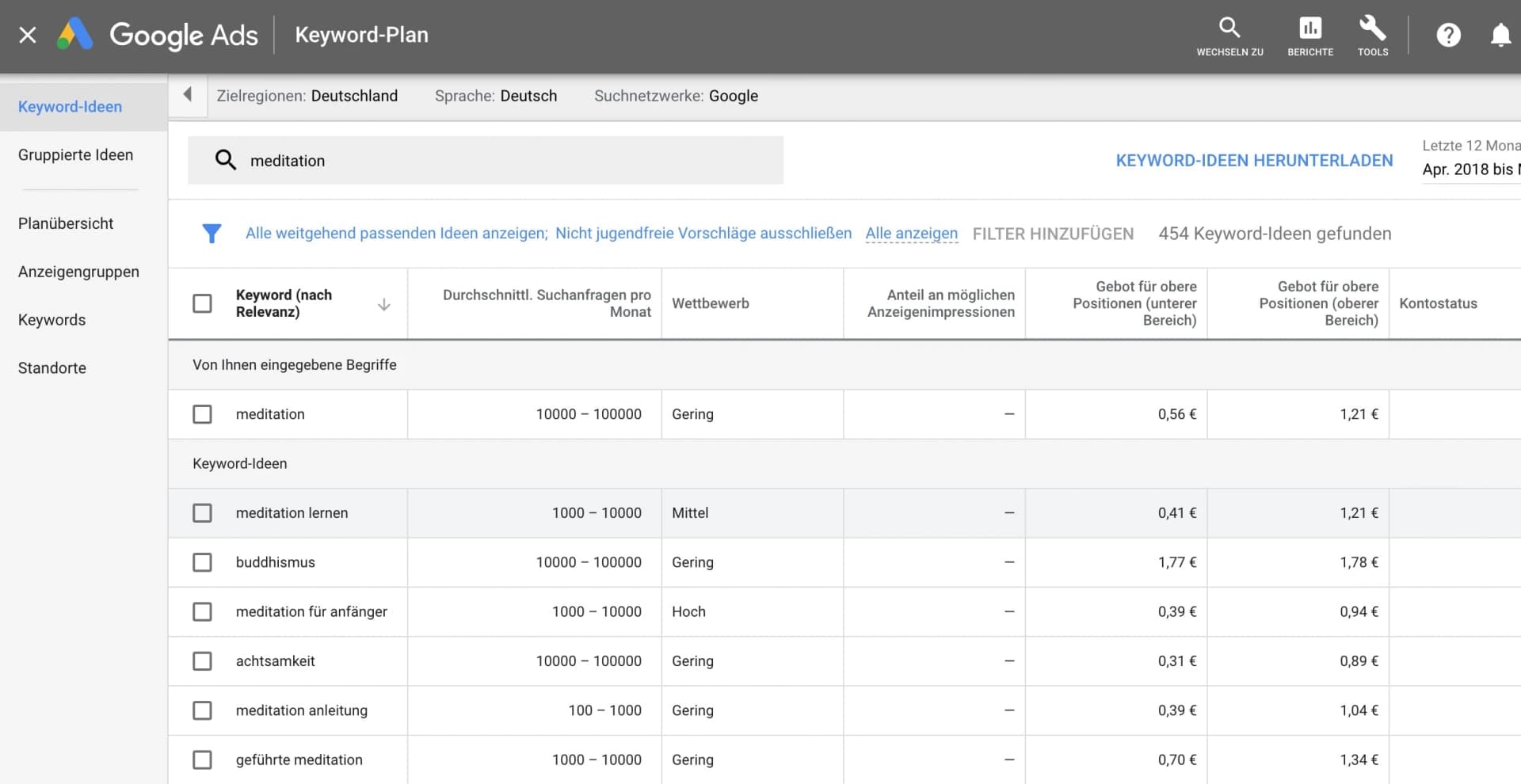
Task: Open Planübersicht from the sidebar
Action: point(66,223)
